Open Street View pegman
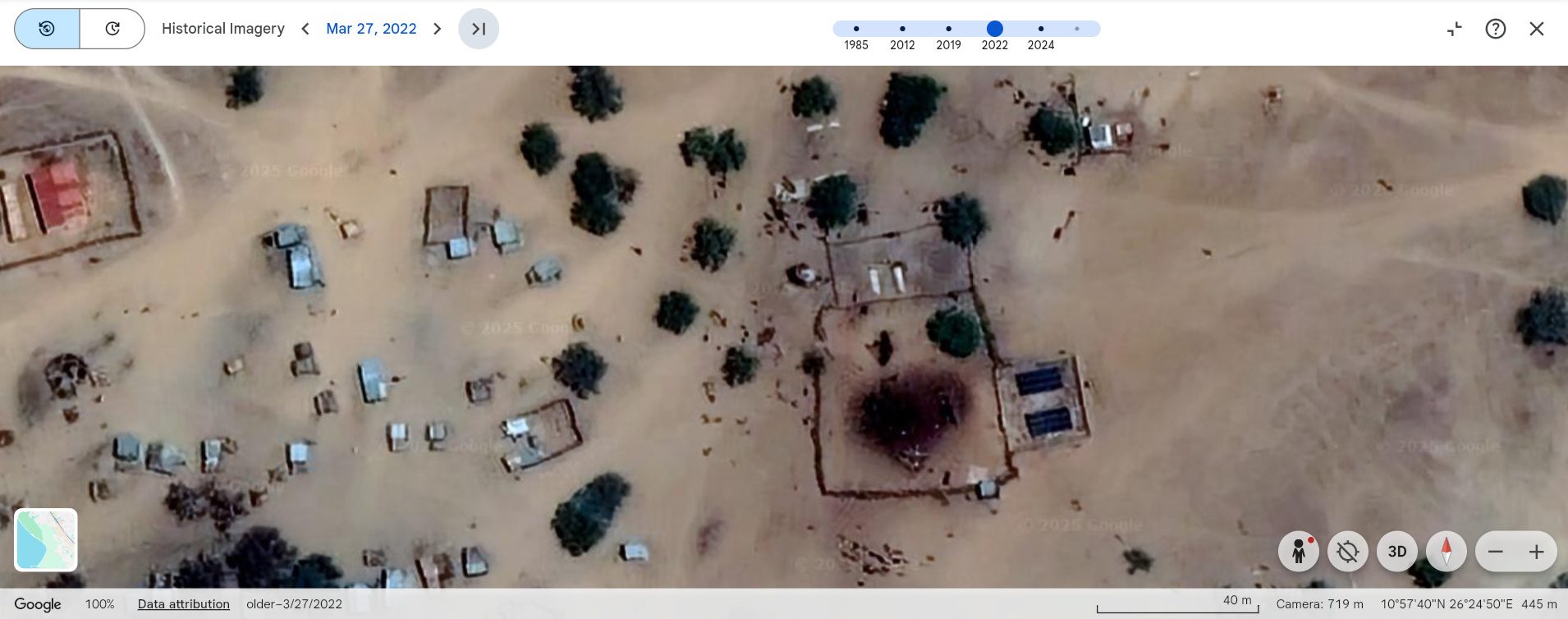 [x=1299, y=552]
